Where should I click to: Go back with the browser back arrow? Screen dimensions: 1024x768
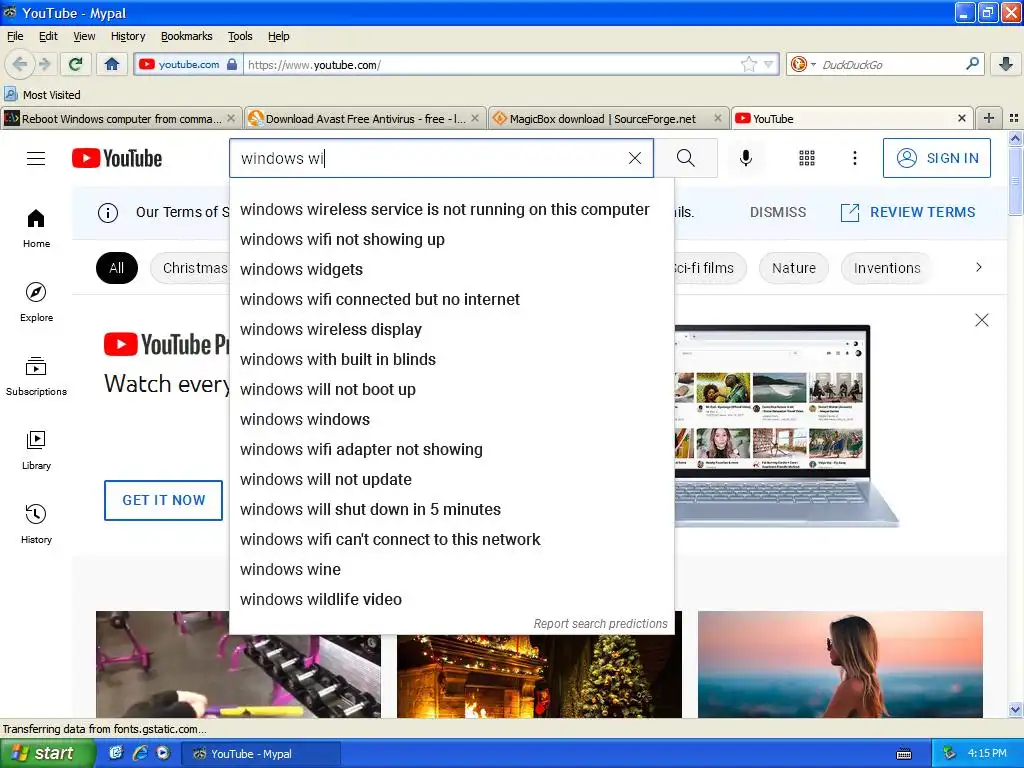19,64
